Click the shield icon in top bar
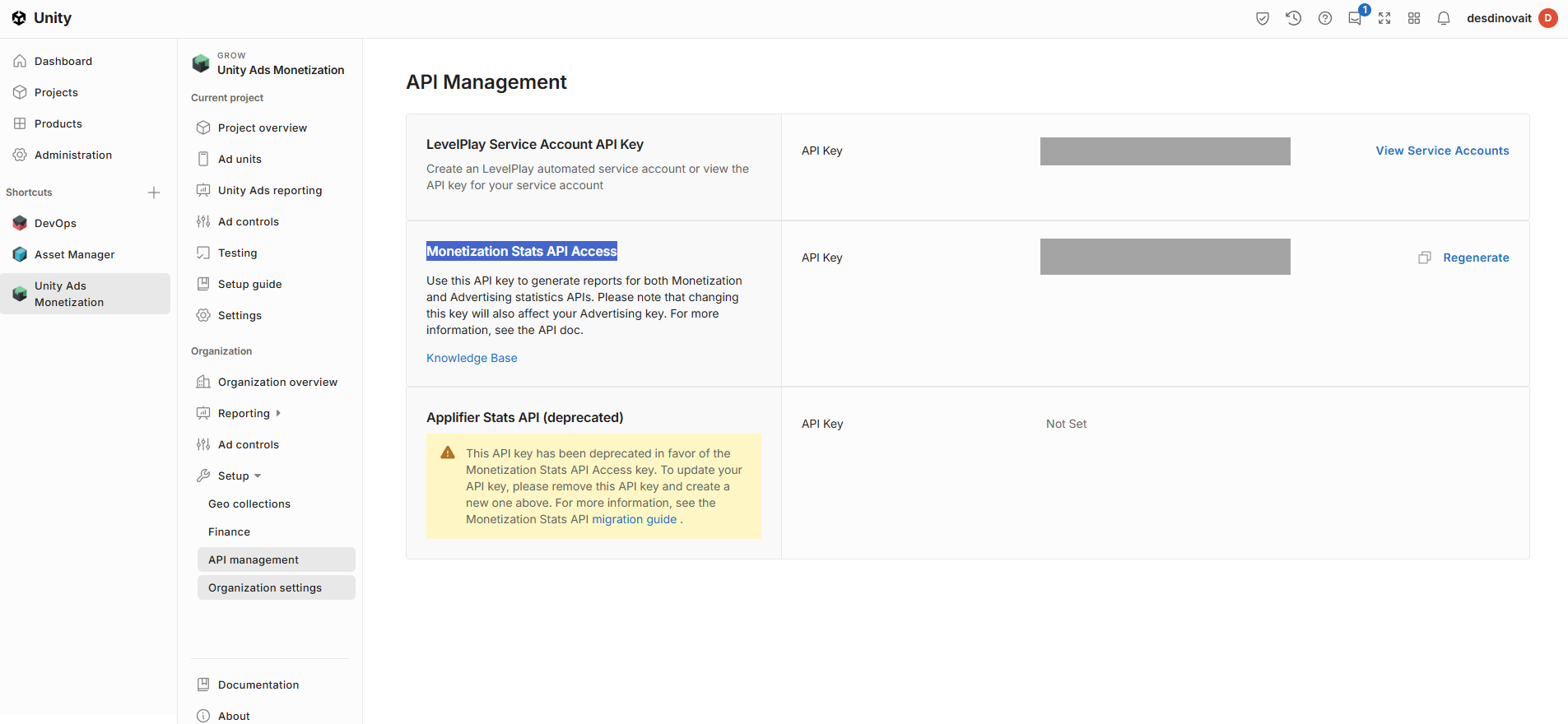Viewport: 1568px width, 724px height. [1263, 18]
